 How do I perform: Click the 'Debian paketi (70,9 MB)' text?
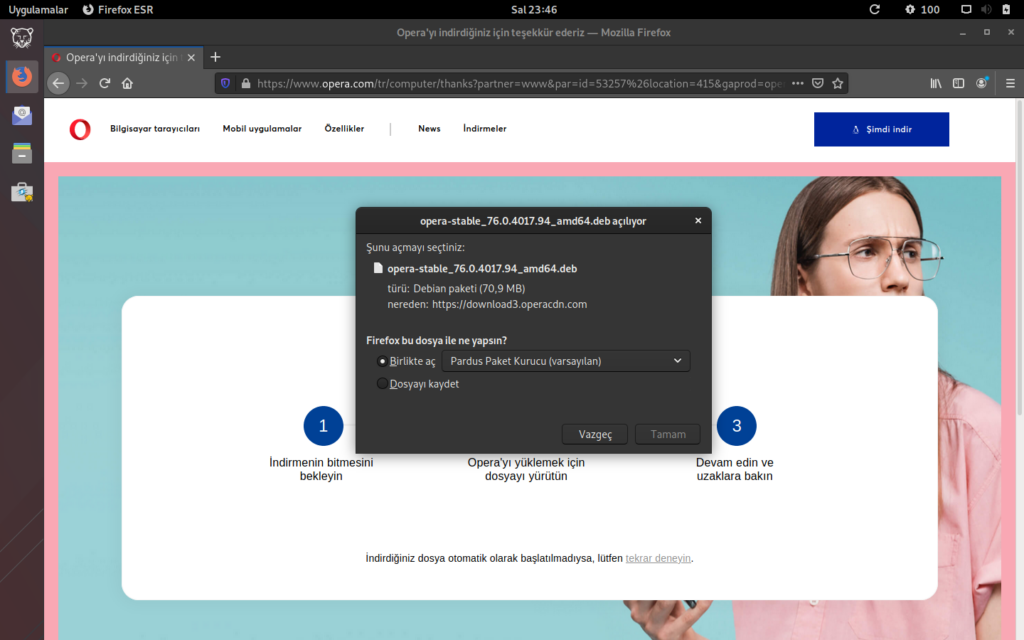pos(469,289)
